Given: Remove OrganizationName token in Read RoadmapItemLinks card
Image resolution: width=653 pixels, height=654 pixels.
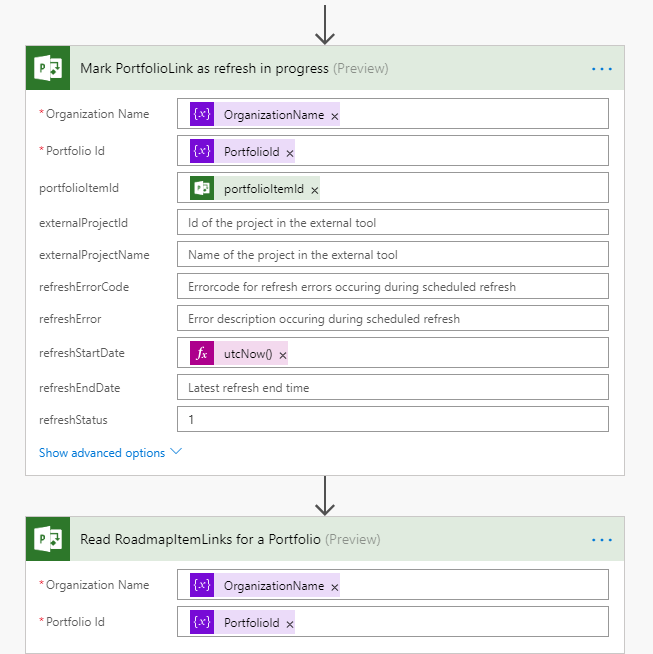Looking at the screenshot, I should 334,587.
